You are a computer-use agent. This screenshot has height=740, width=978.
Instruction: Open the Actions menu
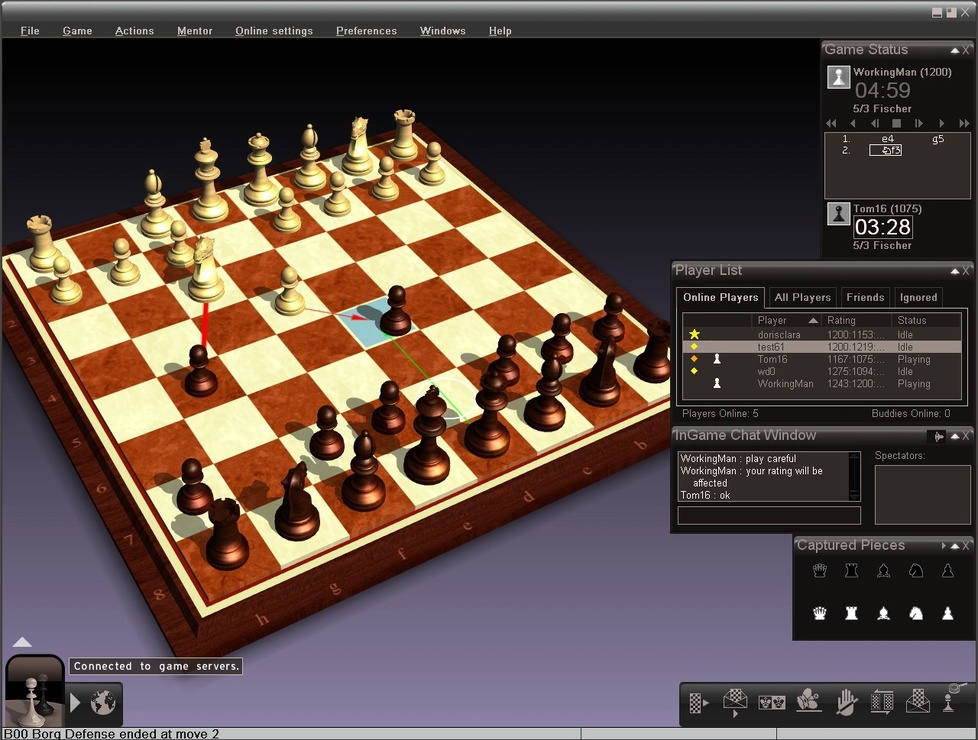[x=134, y=30]
